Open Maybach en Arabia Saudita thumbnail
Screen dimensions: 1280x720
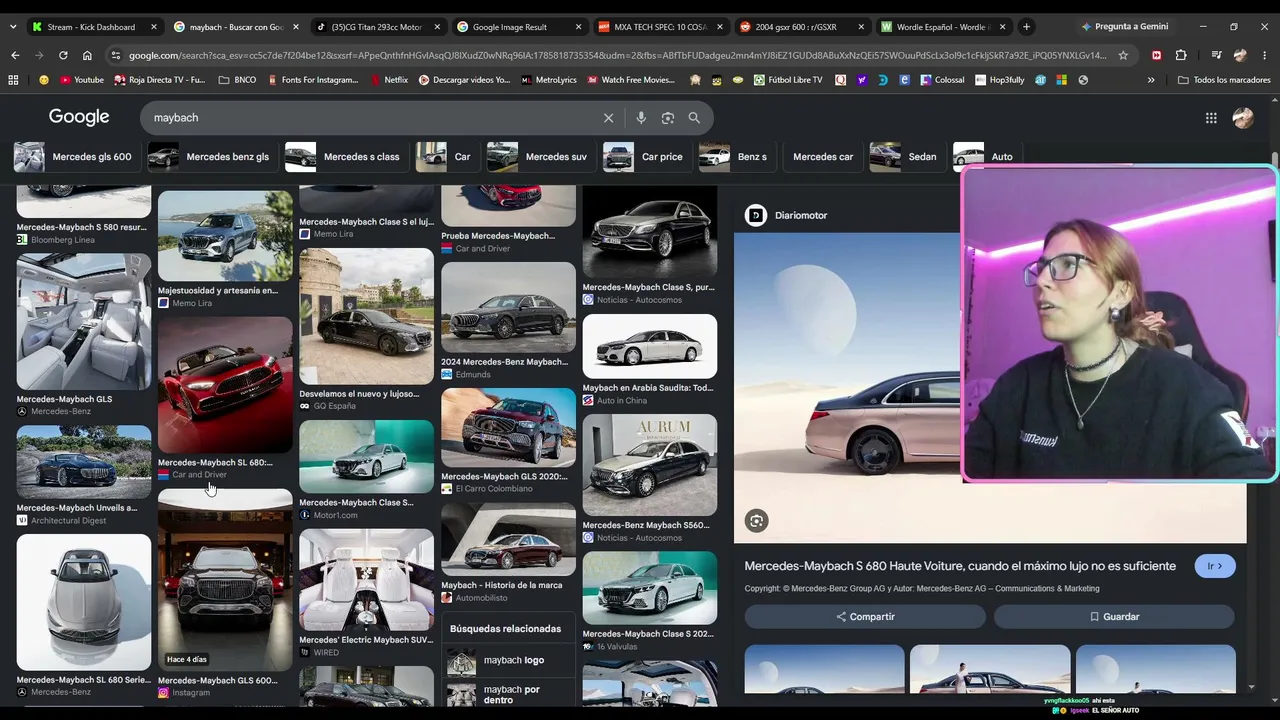click(x=650, y=346)
